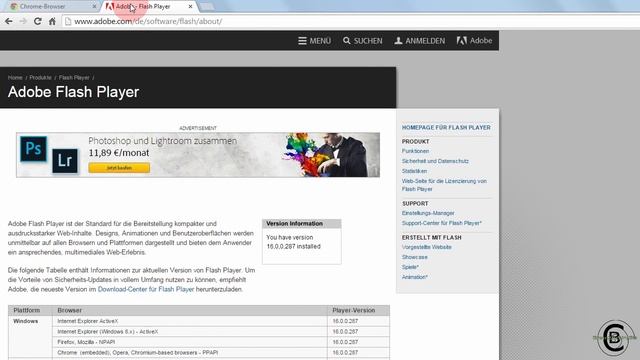Click Internet Explorer (Windows 8.x) ActiveX row

coord(220,331)
